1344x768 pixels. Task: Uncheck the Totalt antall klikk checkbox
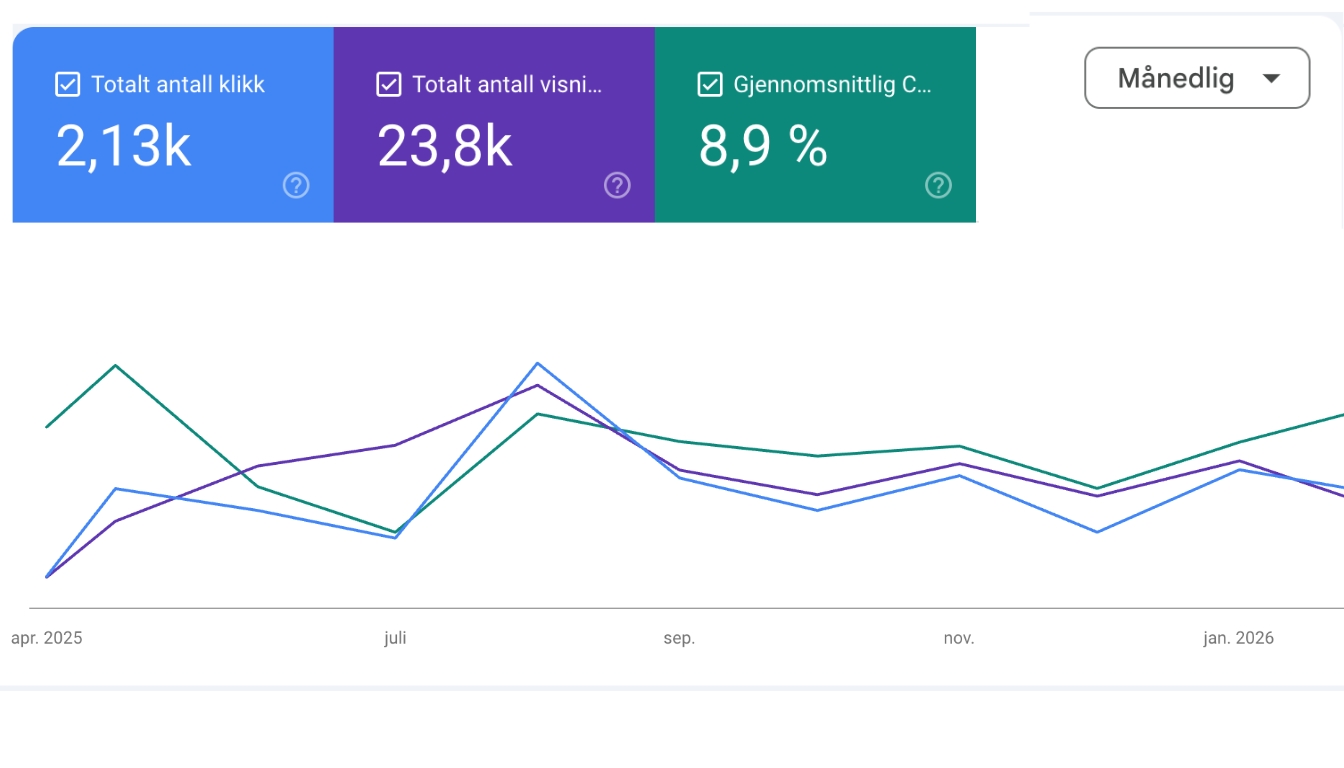click(67, 85)
